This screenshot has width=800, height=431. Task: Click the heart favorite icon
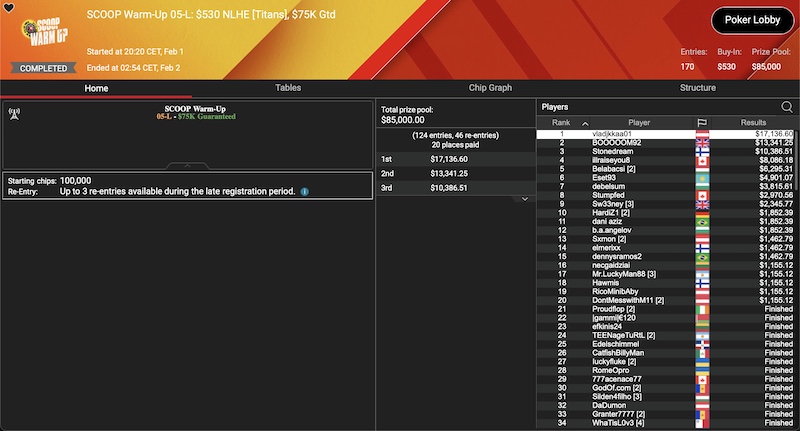point(9,7)
